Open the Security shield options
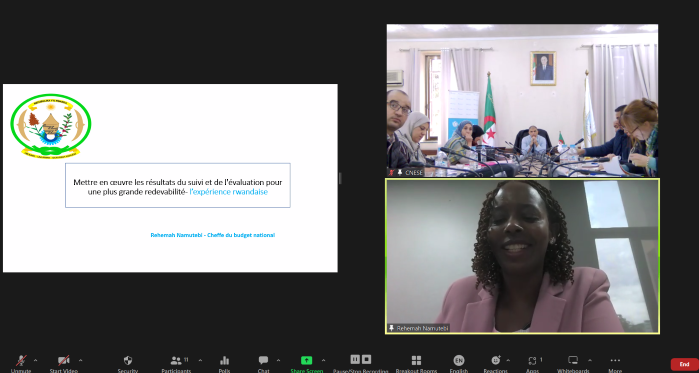This screenshot has width=699, height=373. click(128, 363)
